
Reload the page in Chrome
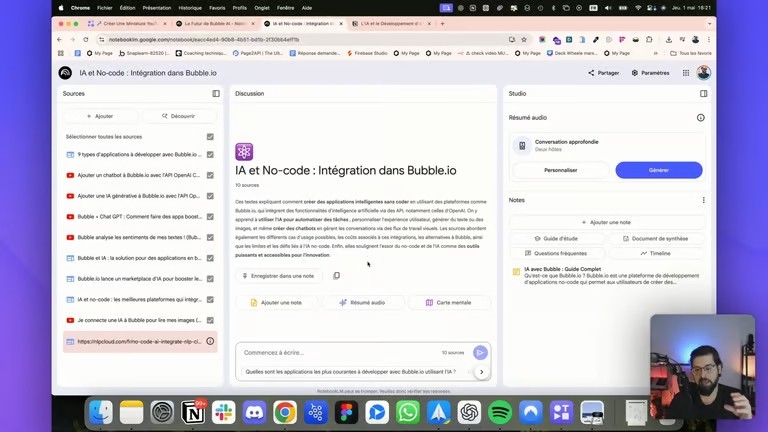[86, 40]
